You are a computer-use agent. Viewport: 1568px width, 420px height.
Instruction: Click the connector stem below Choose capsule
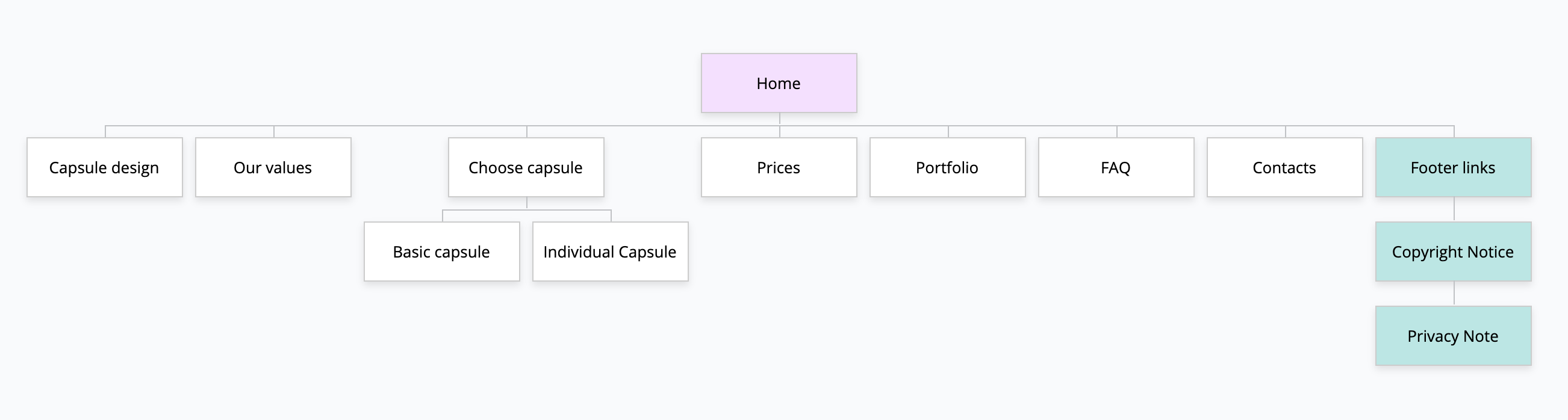click(x=527, y=203)
